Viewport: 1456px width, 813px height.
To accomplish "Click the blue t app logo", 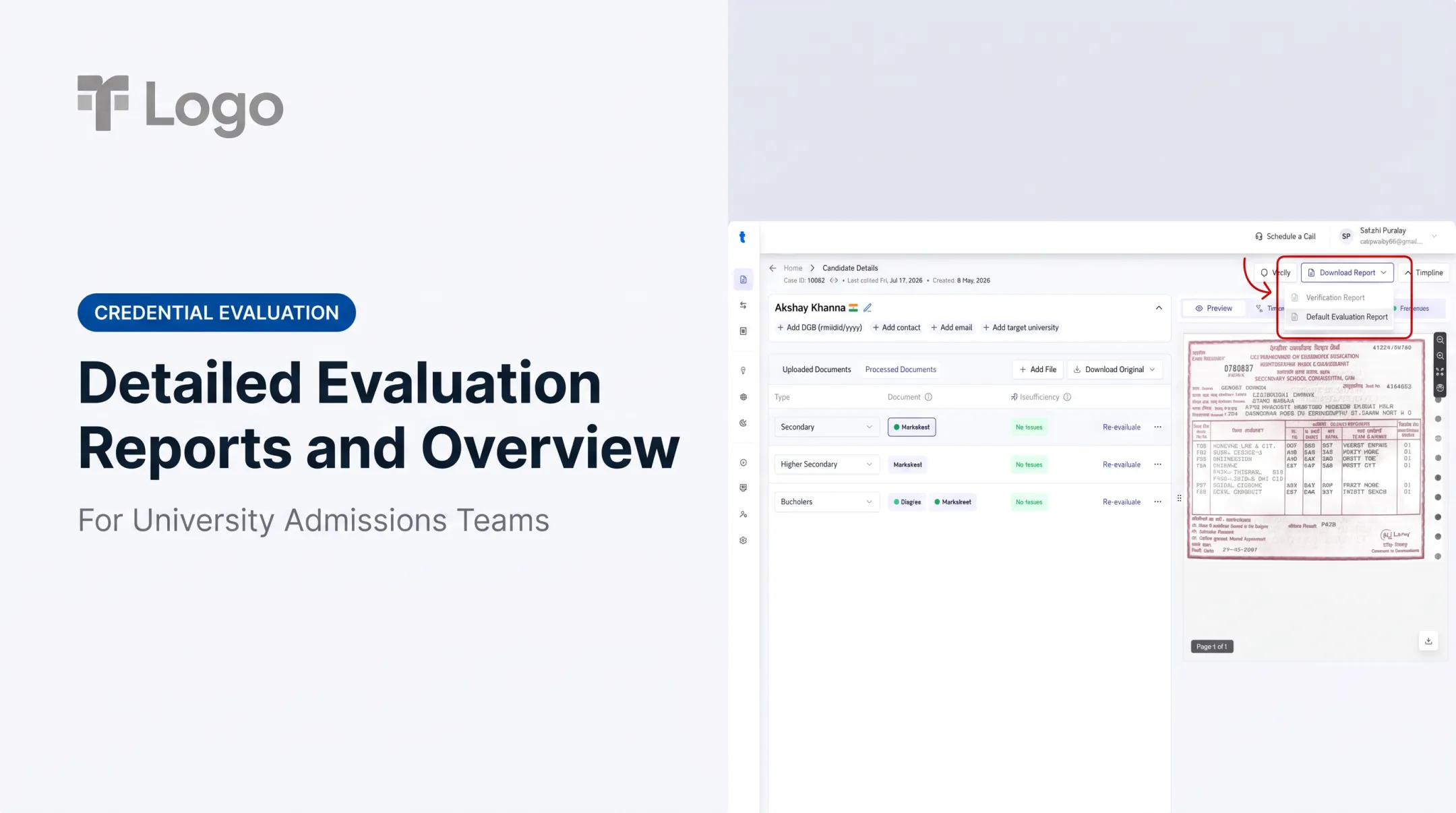I will (x=742, y=237).
